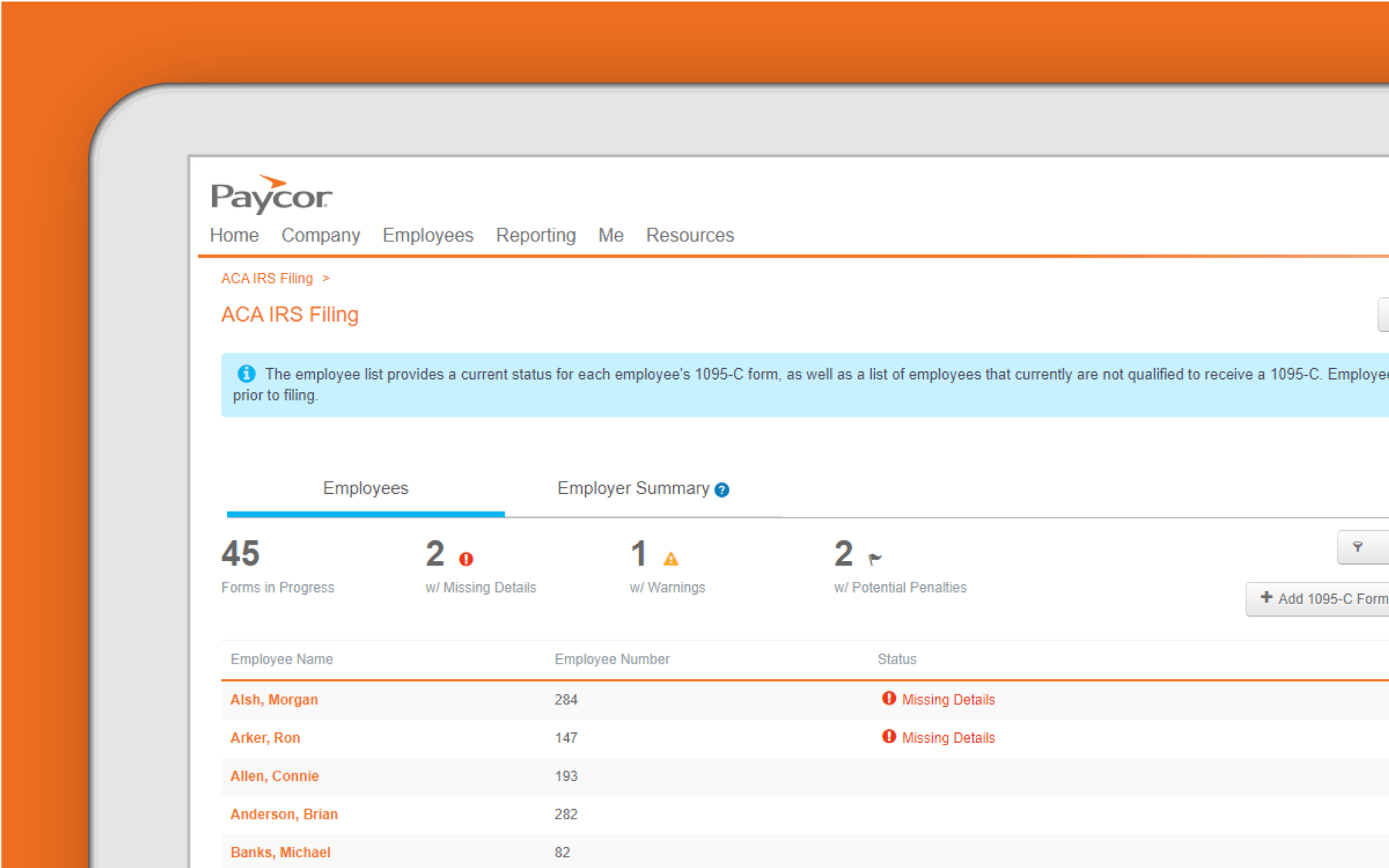Open the Company menu
This screenshot has height=868, width=1389.
(x=320, y=235)
